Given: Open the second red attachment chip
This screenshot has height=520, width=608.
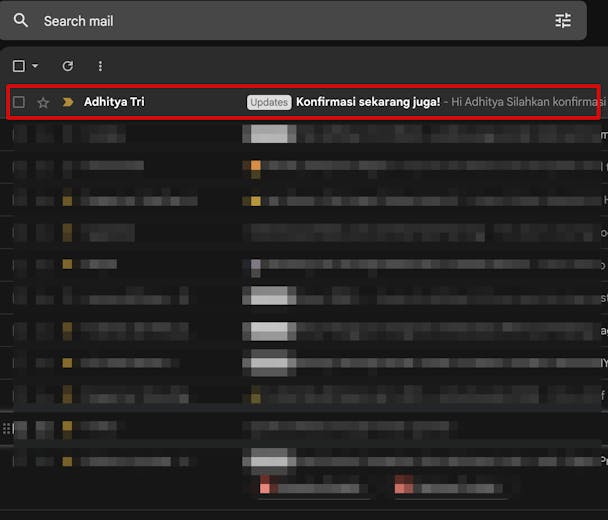Looking at the screenshot, I should click(450, 487).
